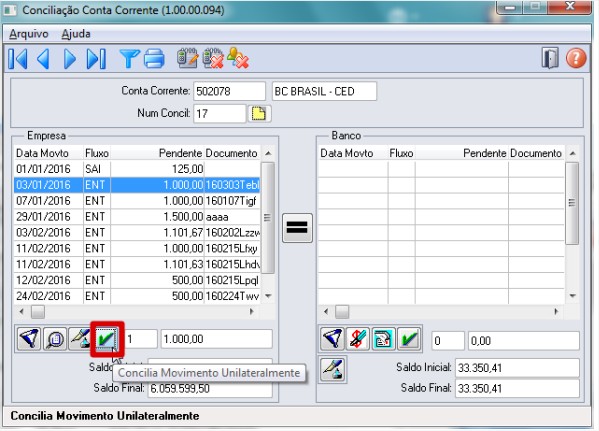Click Empresa pen stamp icon

pos(79,339)
